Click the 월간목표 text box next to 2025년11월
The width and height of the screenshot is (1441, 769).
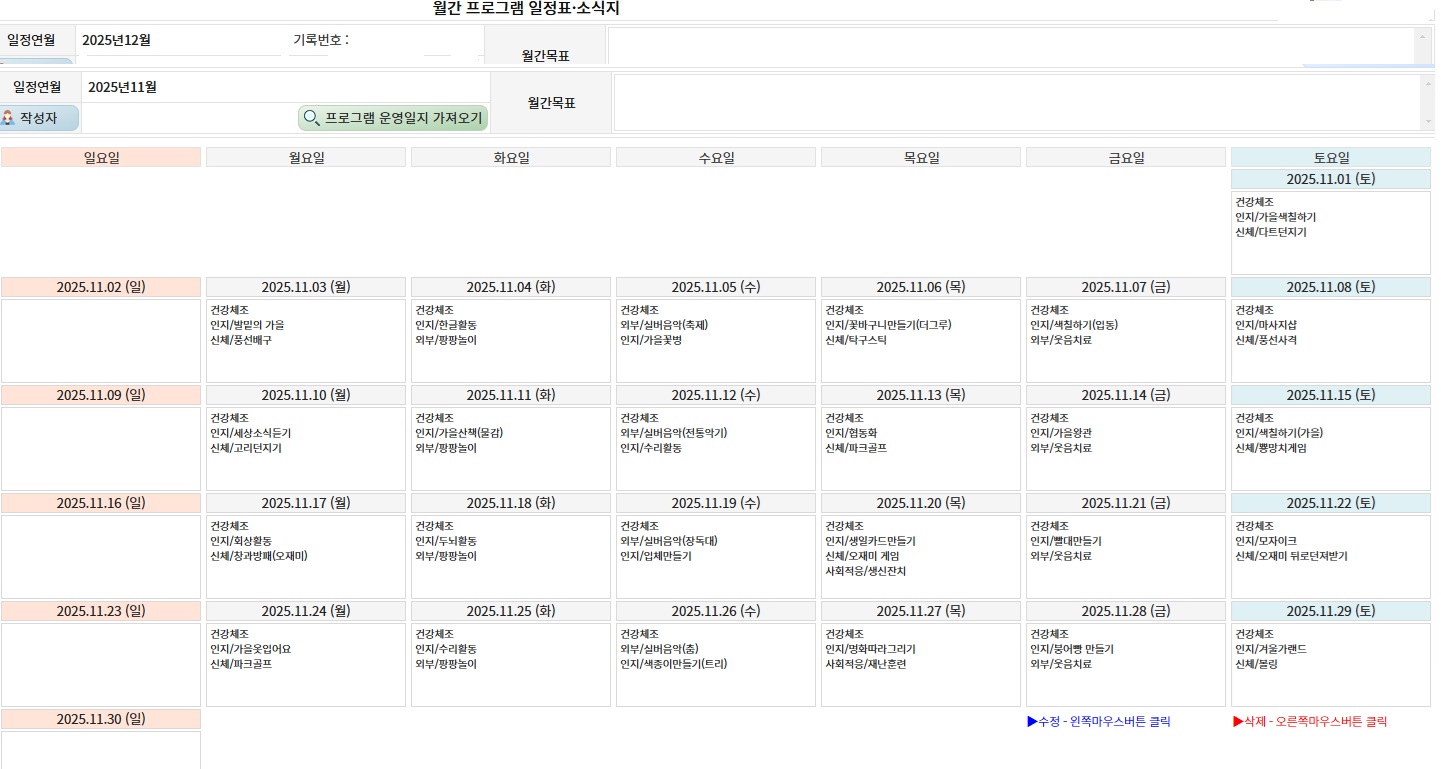click(x=1015, y=102)
